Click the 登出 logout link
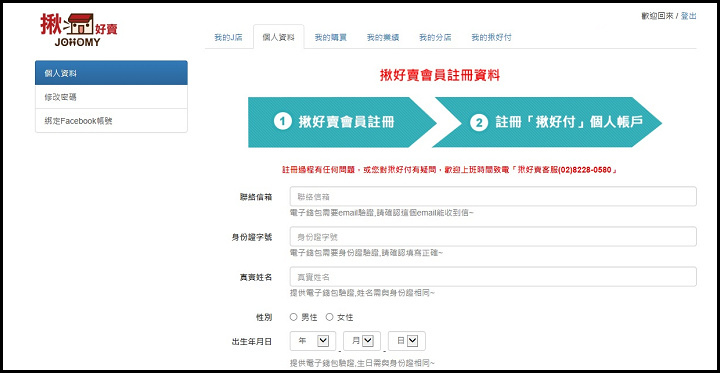The image size is (720, 373). click(688, 16)
